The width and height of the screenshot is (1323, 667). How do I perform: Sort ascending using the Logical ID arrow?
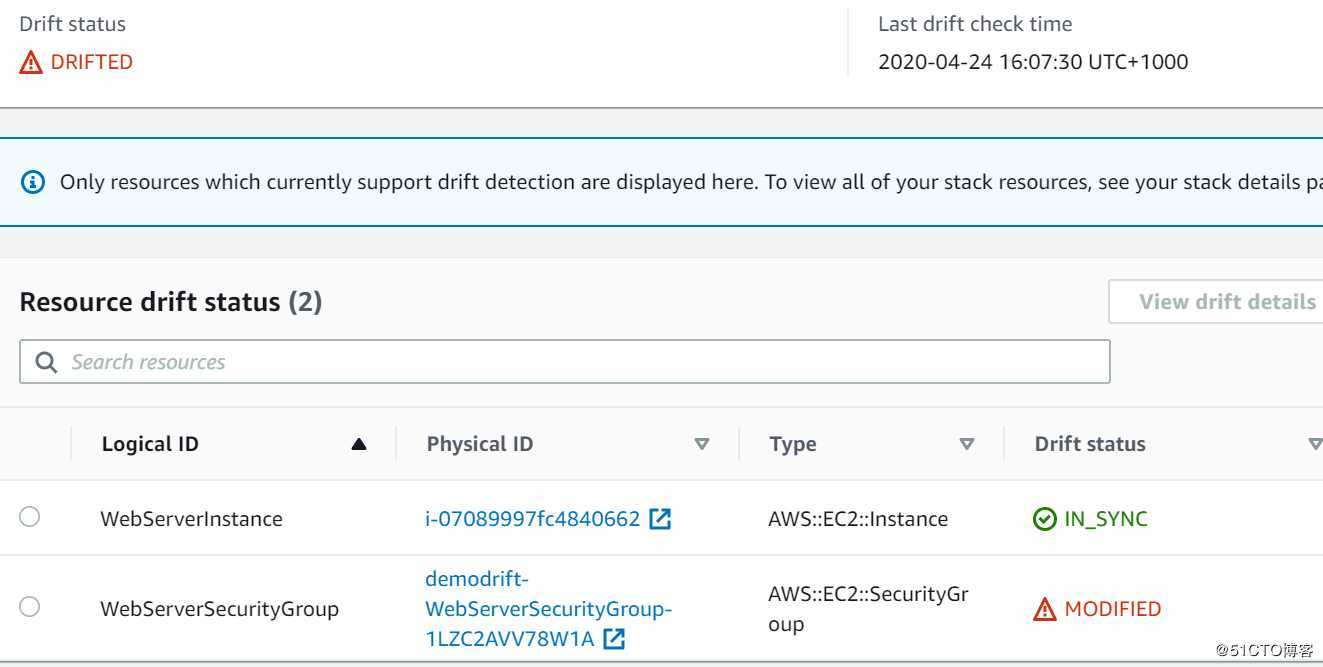coord(359,444)
